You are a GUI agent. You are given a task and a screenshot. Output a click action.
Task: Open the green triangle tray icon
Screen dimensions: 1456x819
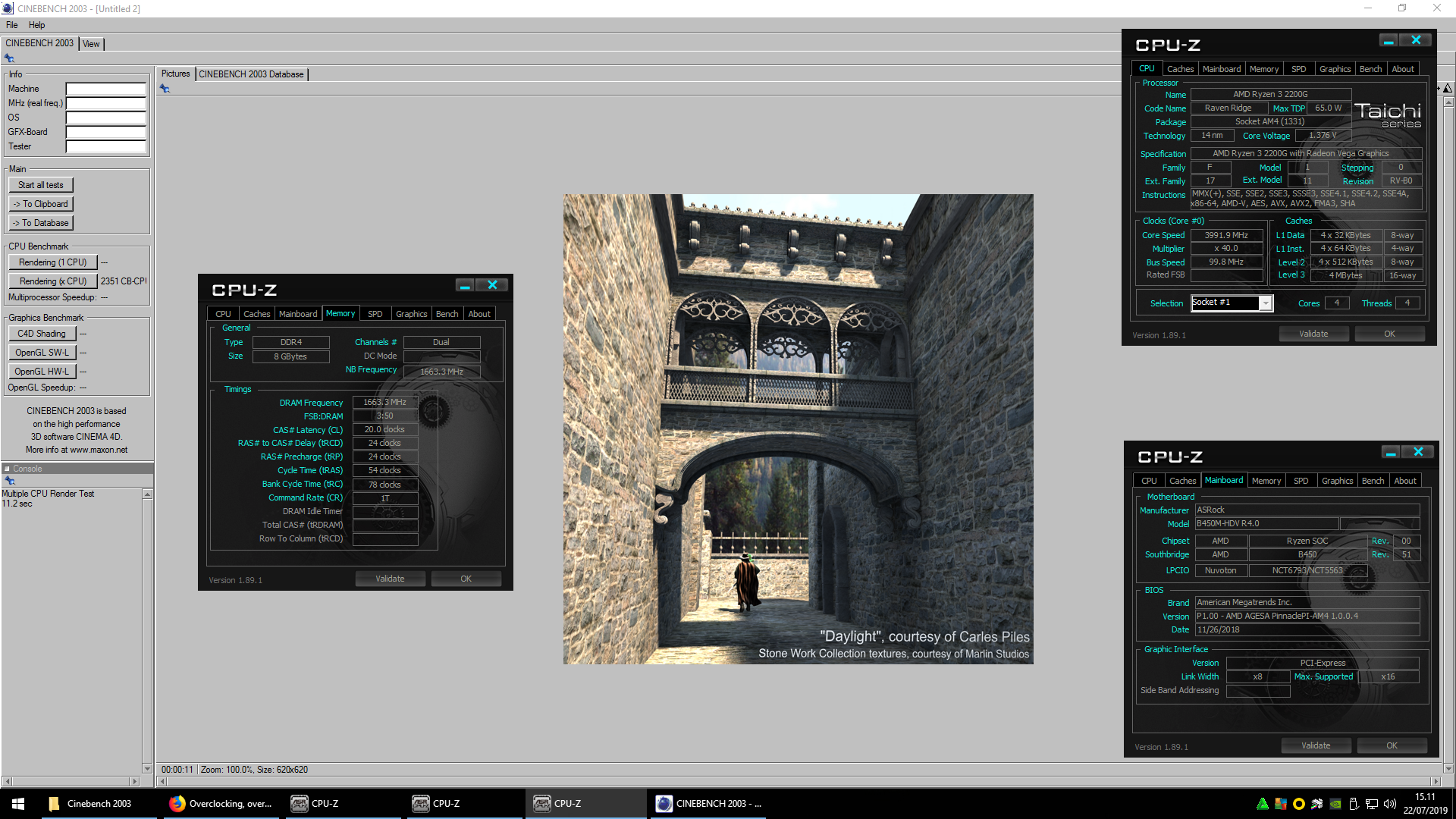pyautogui.click(x=1263, y=804)
